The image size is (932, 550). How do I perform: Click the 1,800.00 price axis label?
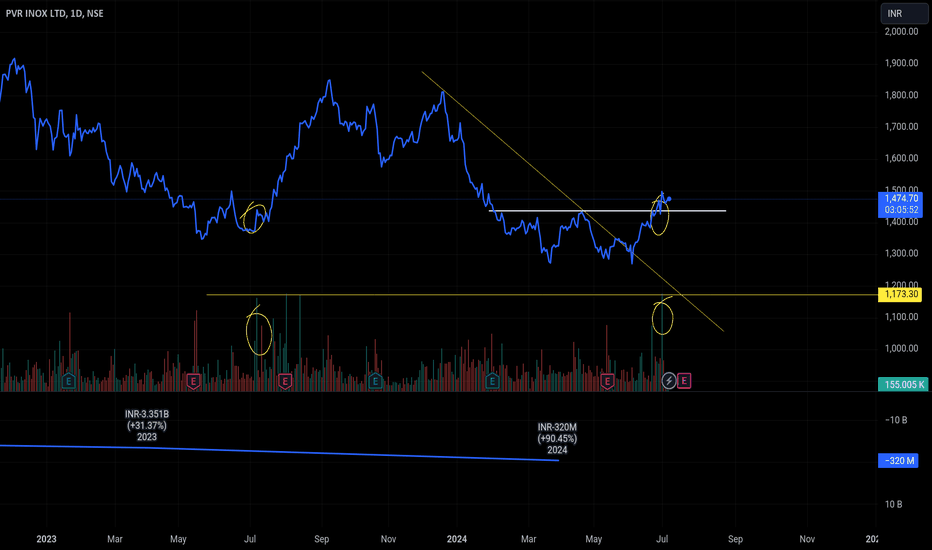coord(901,95)
